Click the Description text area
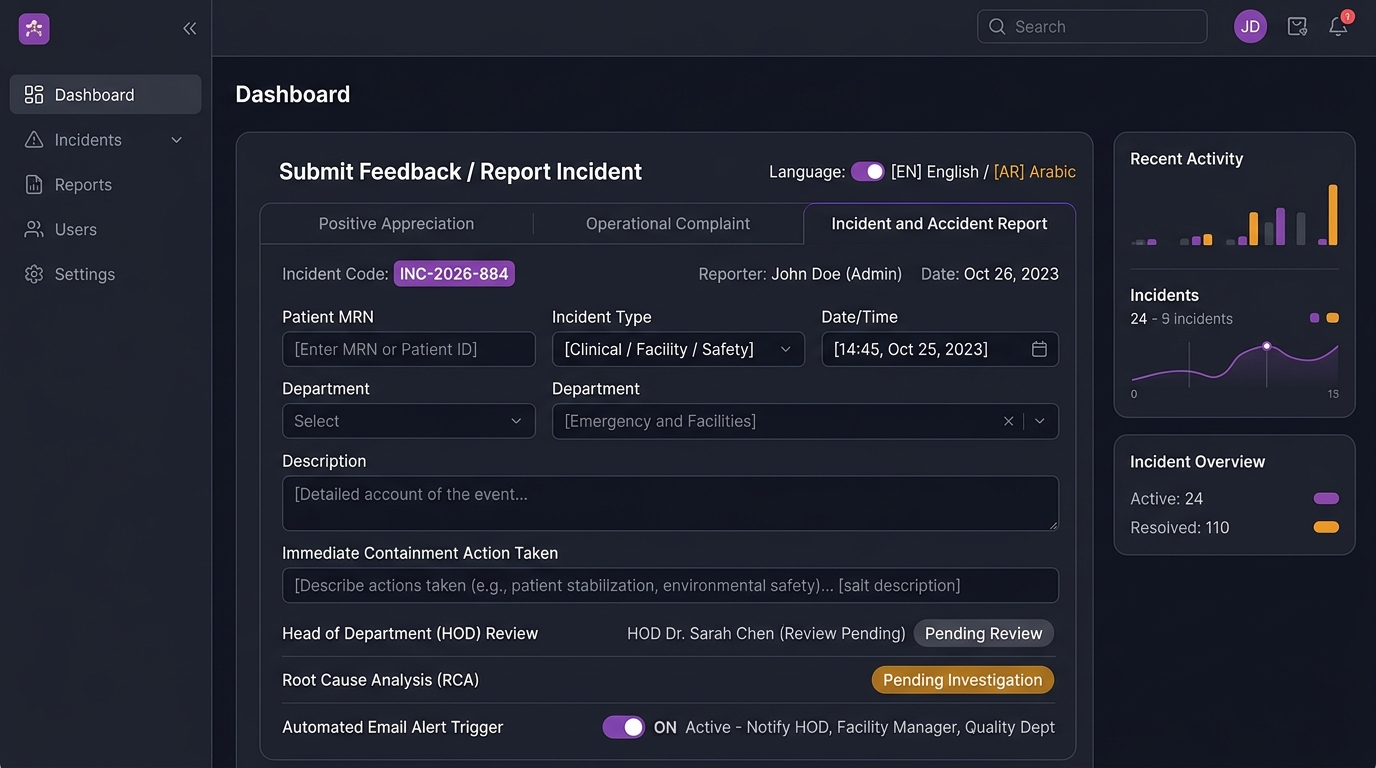Viewport: 1376px width, 768px height. point(670,503)
